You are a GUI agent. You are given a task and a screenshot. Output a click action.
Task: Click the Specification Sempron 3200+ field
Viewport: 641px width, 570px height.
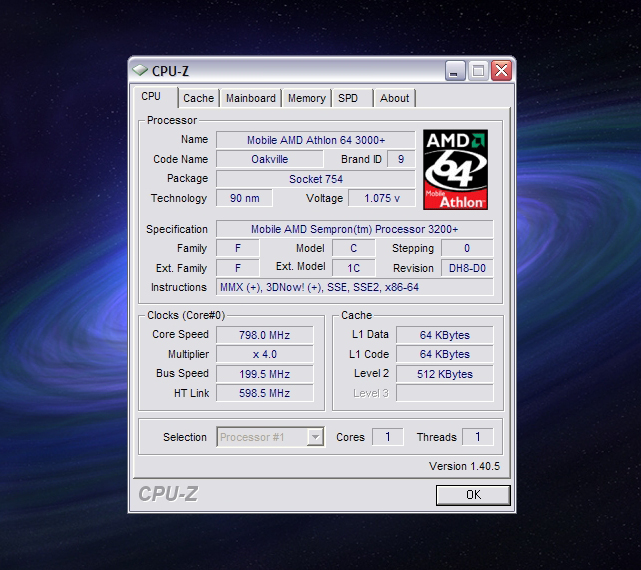(x=354, y=229)
